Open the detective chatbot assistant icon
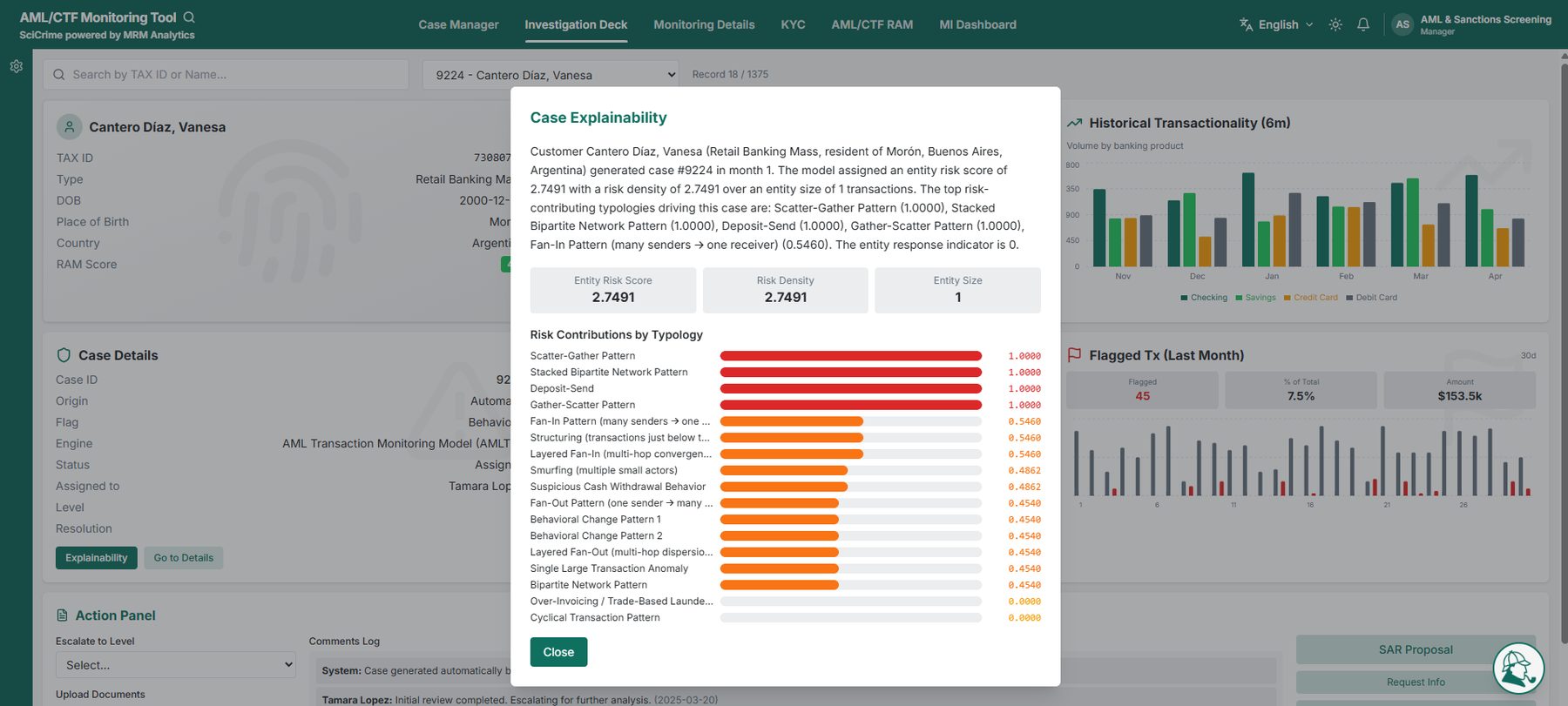Image resolution: width=1568 pixels, height=706 pixels. tap(1518, 668)
